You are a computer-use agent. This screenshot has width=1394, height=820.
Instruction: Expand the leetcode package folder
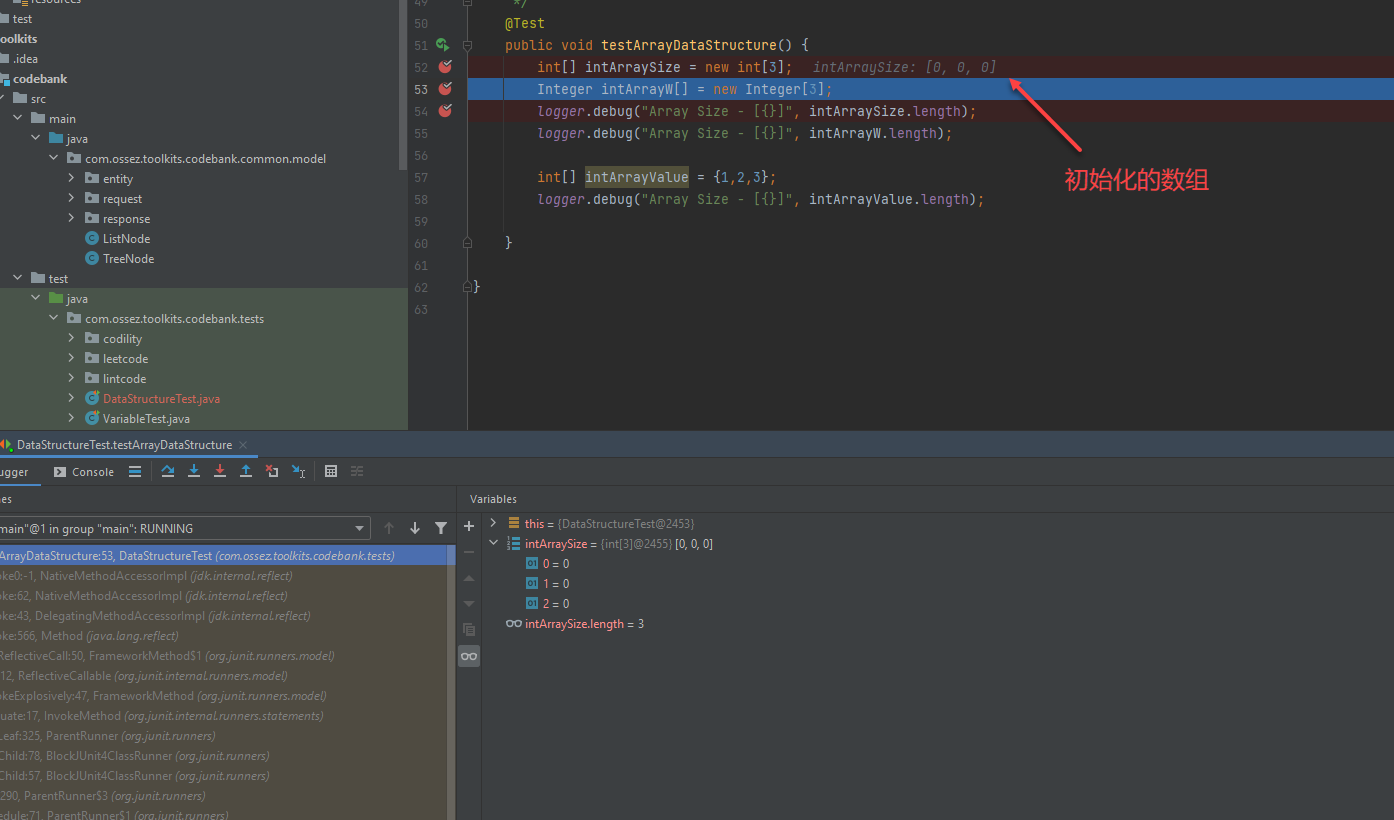71,358
